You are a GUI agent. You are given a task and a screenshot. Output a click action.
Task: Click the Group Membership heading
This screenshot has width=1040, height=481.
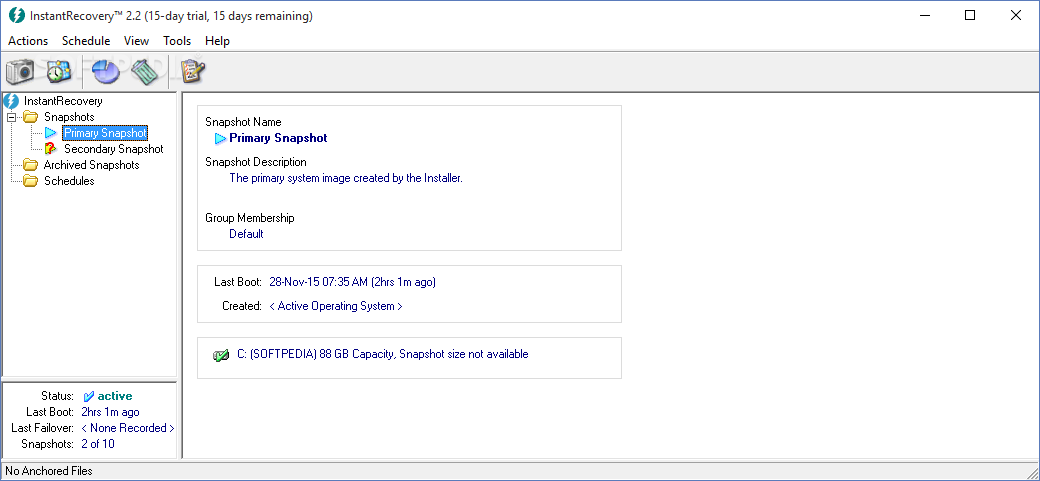pos(250,218)
